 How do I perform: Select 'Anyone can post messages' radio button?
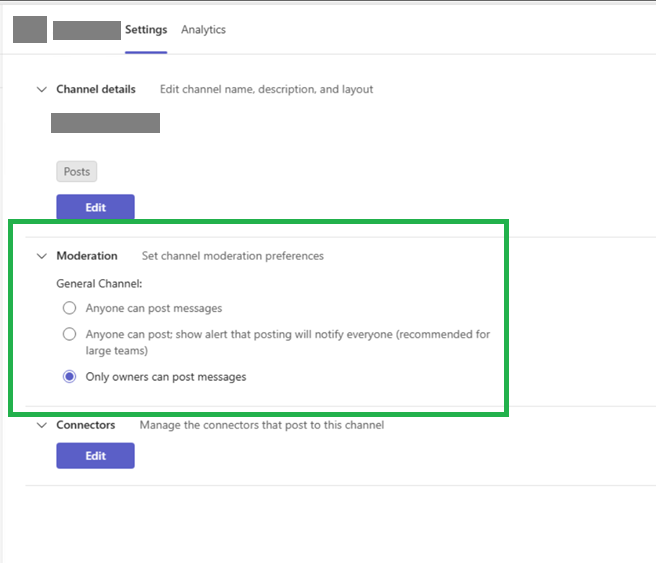[x=69, y=308]
